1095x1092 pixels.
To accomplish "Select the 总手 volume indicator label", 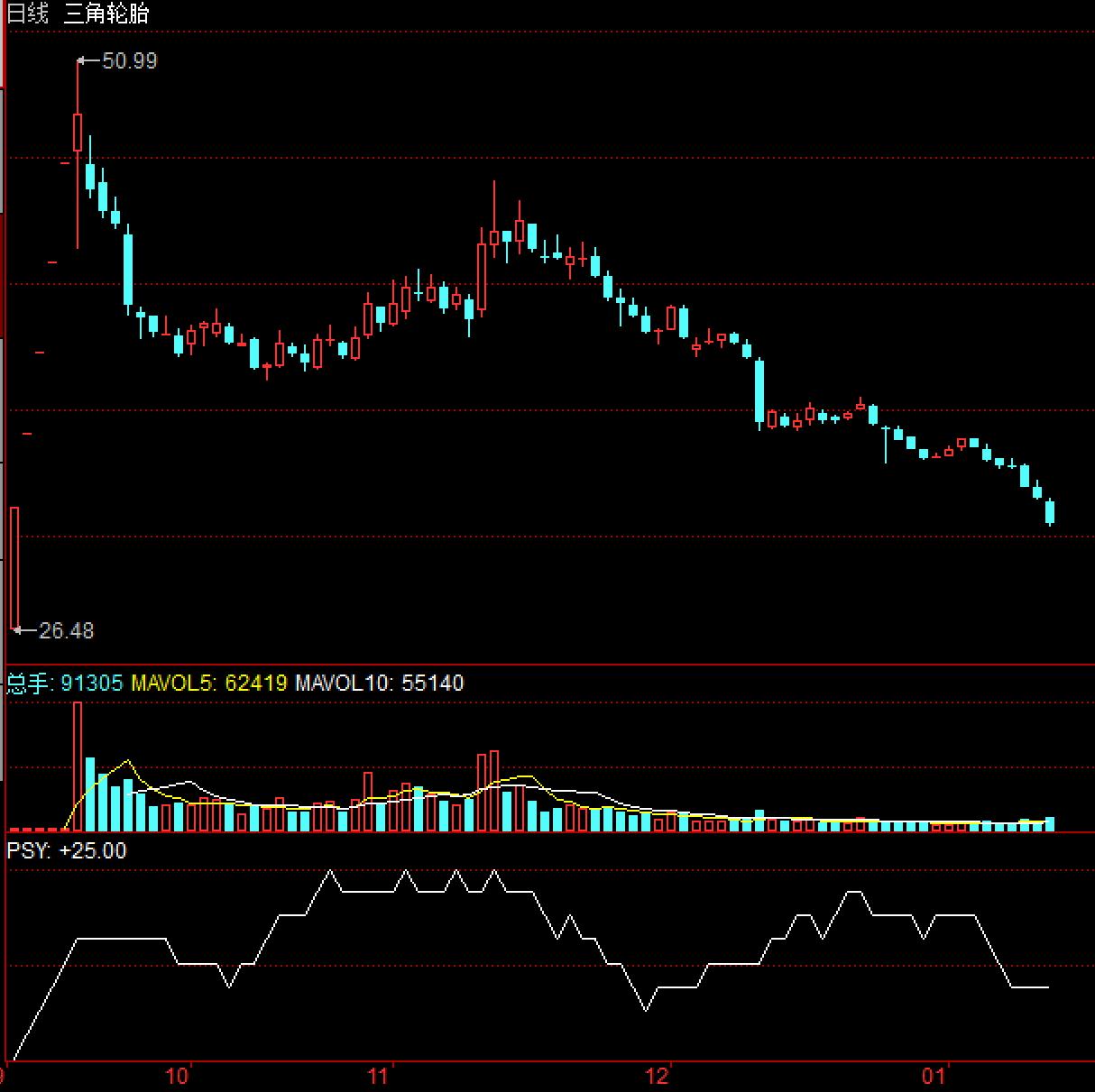I will click(28, 683).
